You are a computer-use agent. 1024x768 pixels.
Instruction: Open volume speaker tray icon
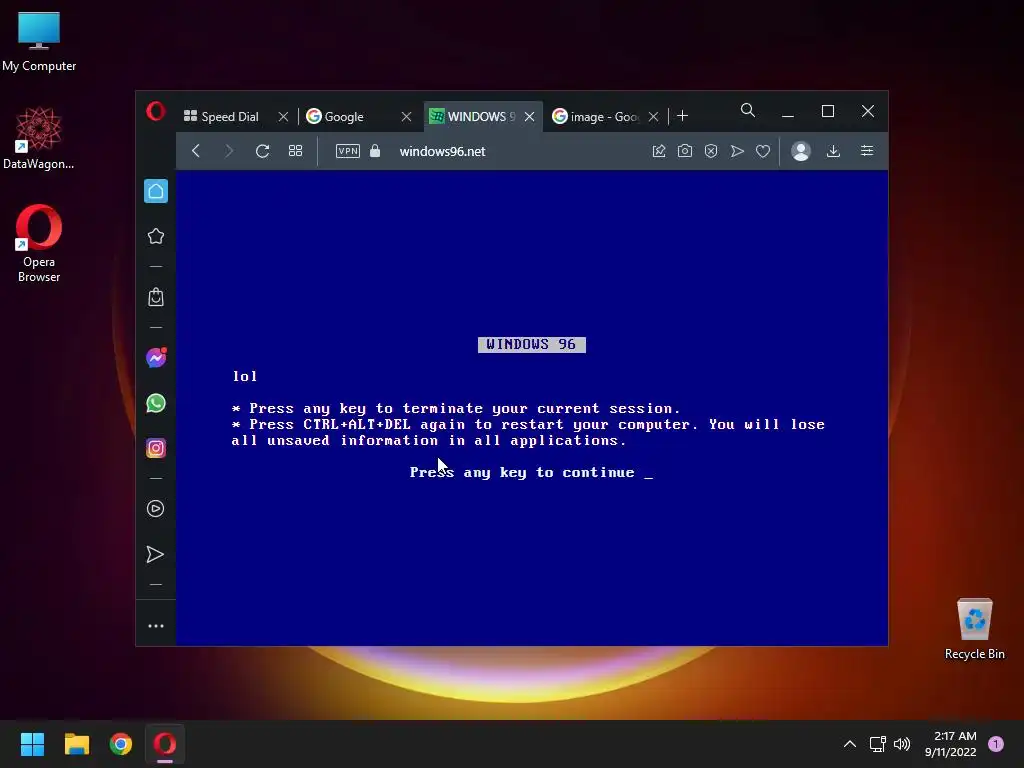point(902,744)
